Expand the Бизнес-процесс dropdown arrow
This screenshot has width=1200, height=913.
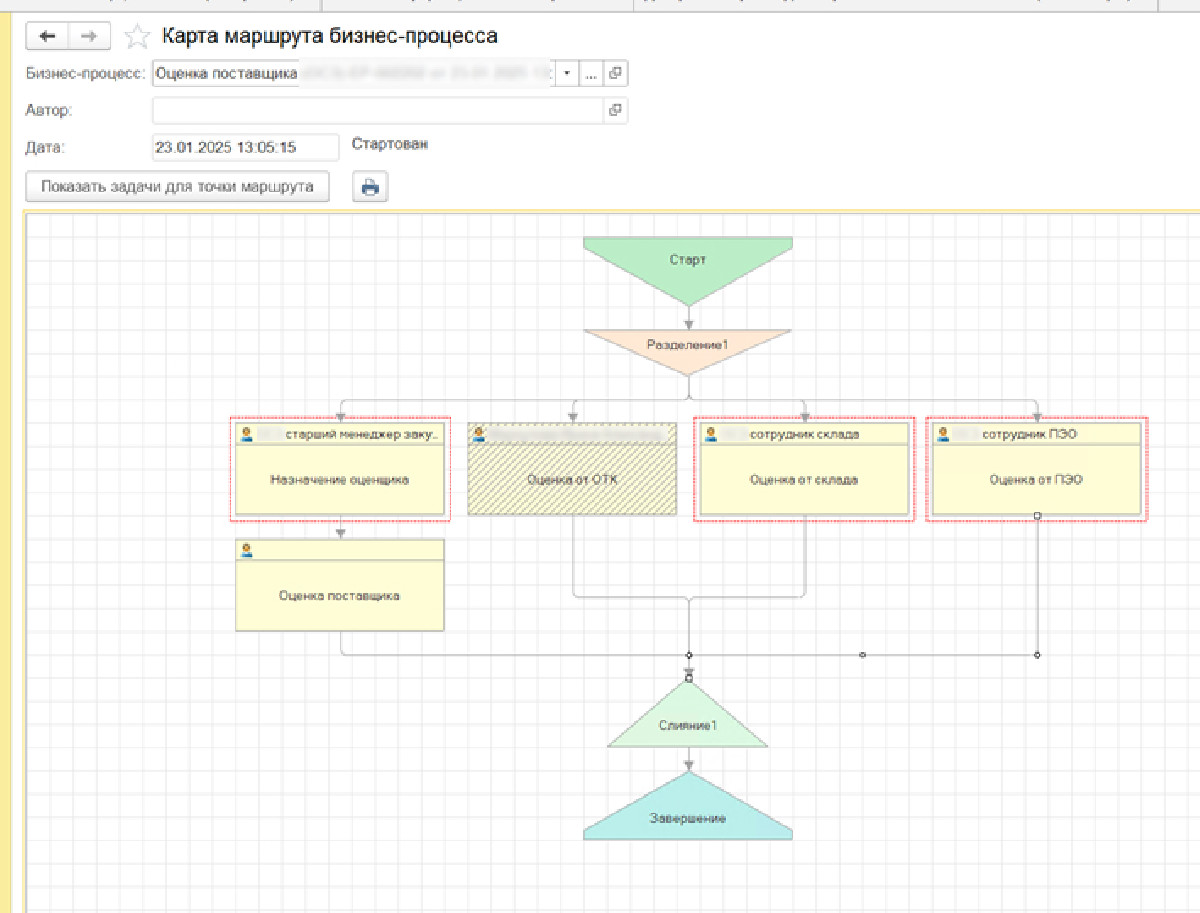[566, 73]
